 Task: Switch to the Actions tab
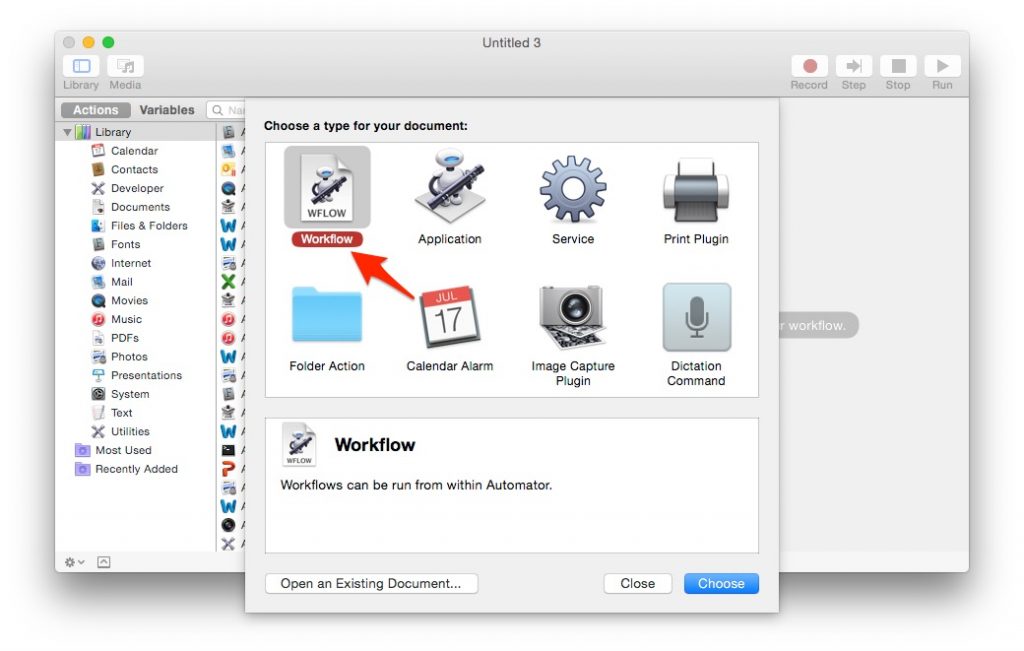point(95,110)
